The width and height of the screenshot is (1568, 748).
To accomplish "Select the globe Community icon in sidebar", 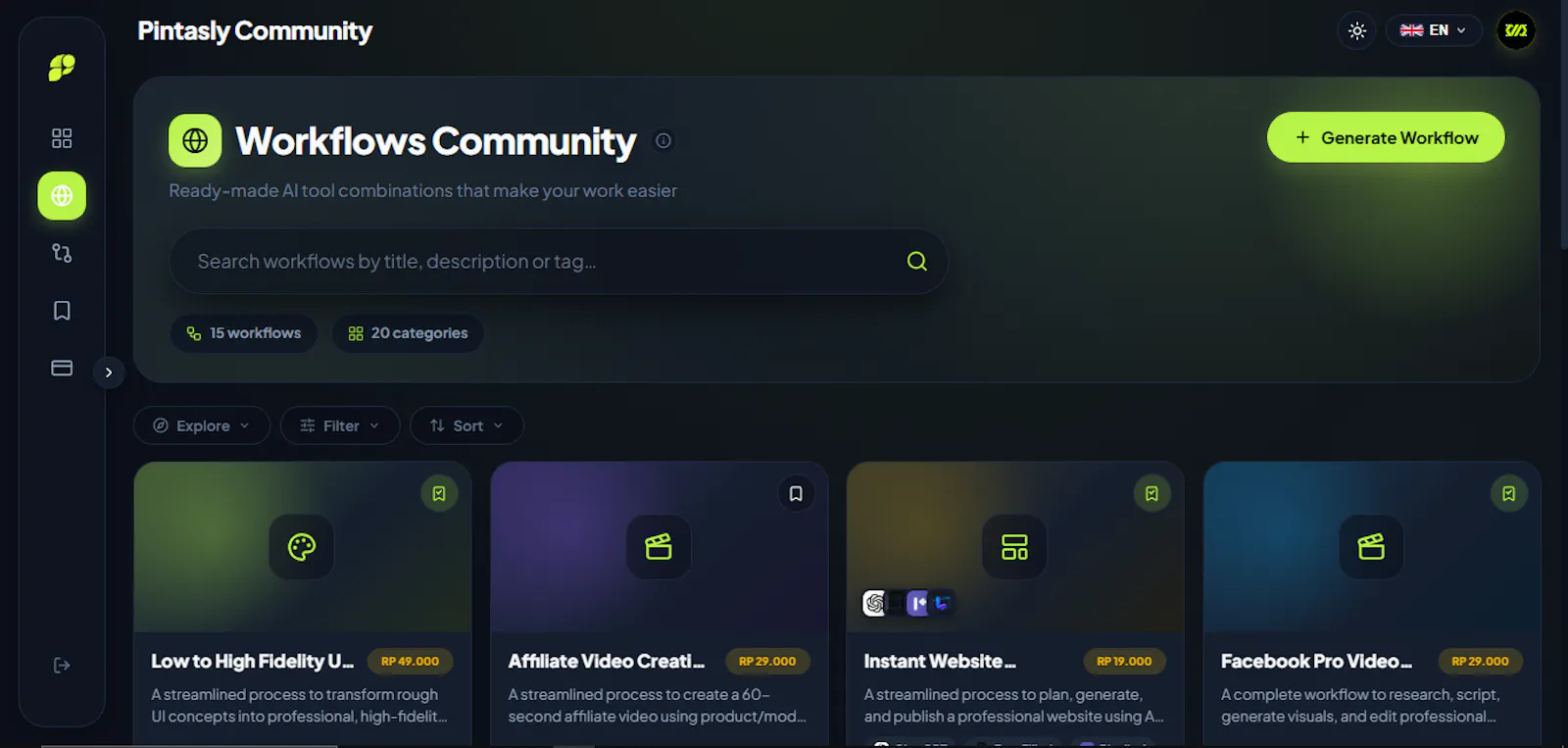I will pyautogui.click(x=62, y=196).
